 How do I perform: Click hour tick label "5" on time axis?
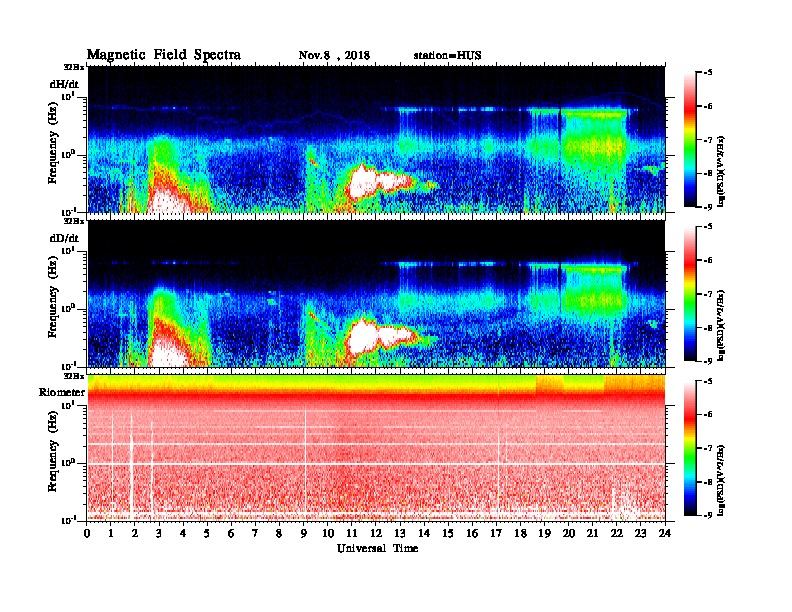click(208, 533)
